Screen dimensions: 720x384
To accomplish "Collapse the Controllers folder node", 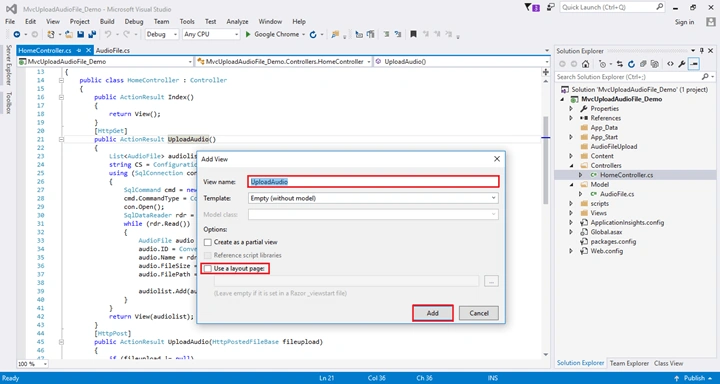I will pyautogui.click(x=571, y=165).
